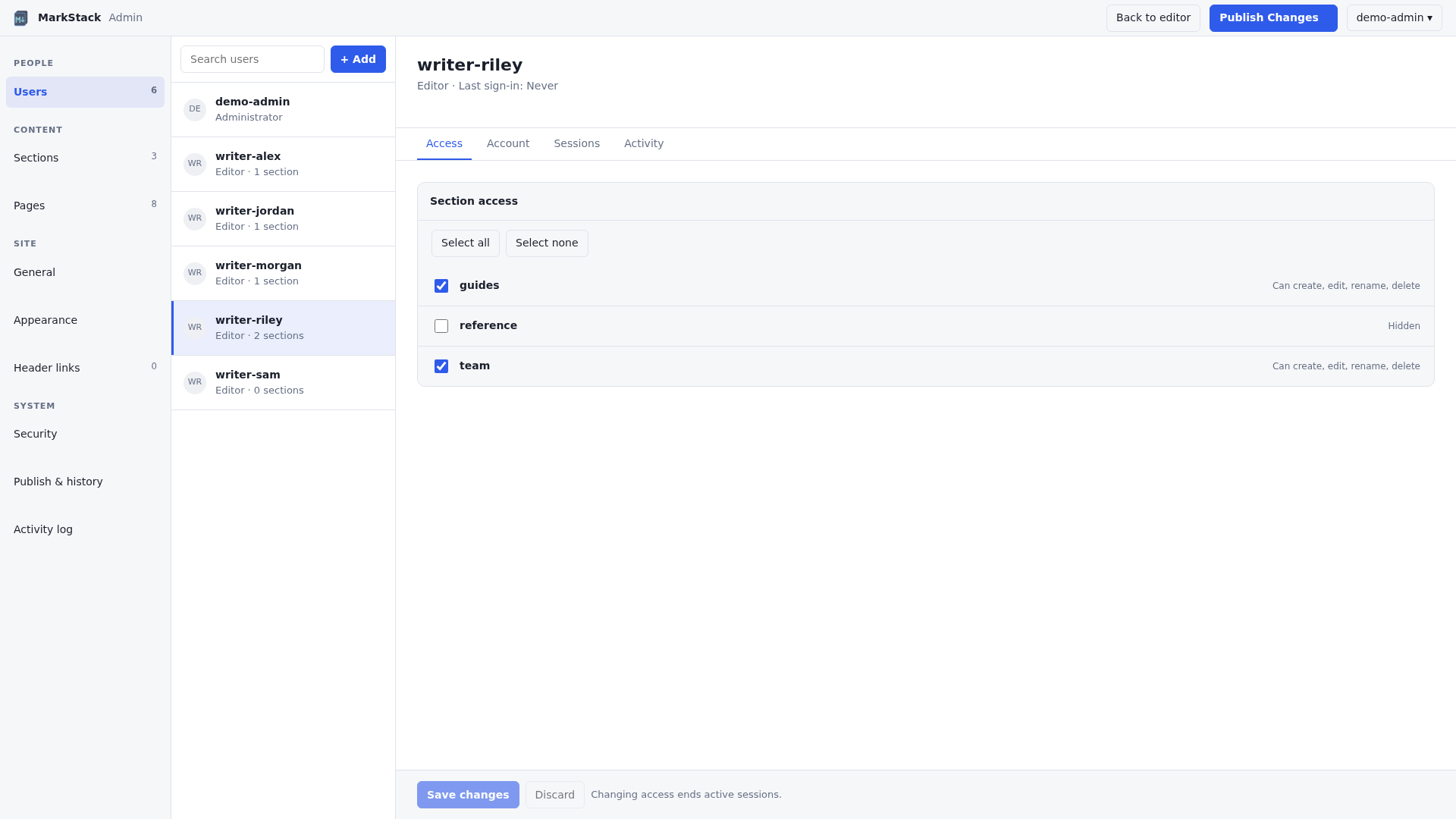The image size is (1456, 819).
Task: Click the + Add user button
Action: pyautogui.click(x=358, y=59)
